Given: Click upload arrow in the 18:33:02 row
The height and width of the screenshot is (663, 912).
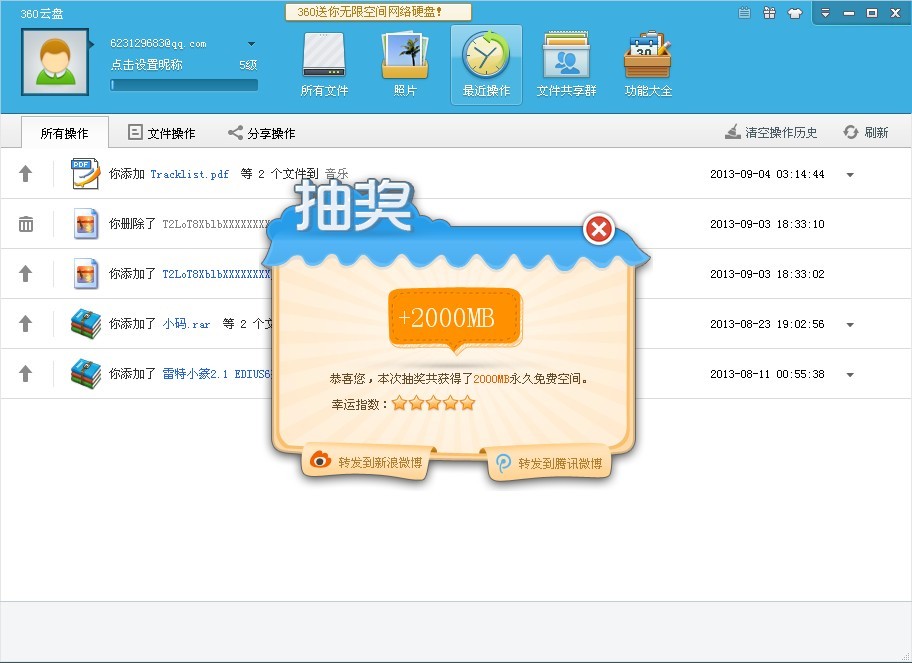Looking at the screenshot, I should pos(26,273).
